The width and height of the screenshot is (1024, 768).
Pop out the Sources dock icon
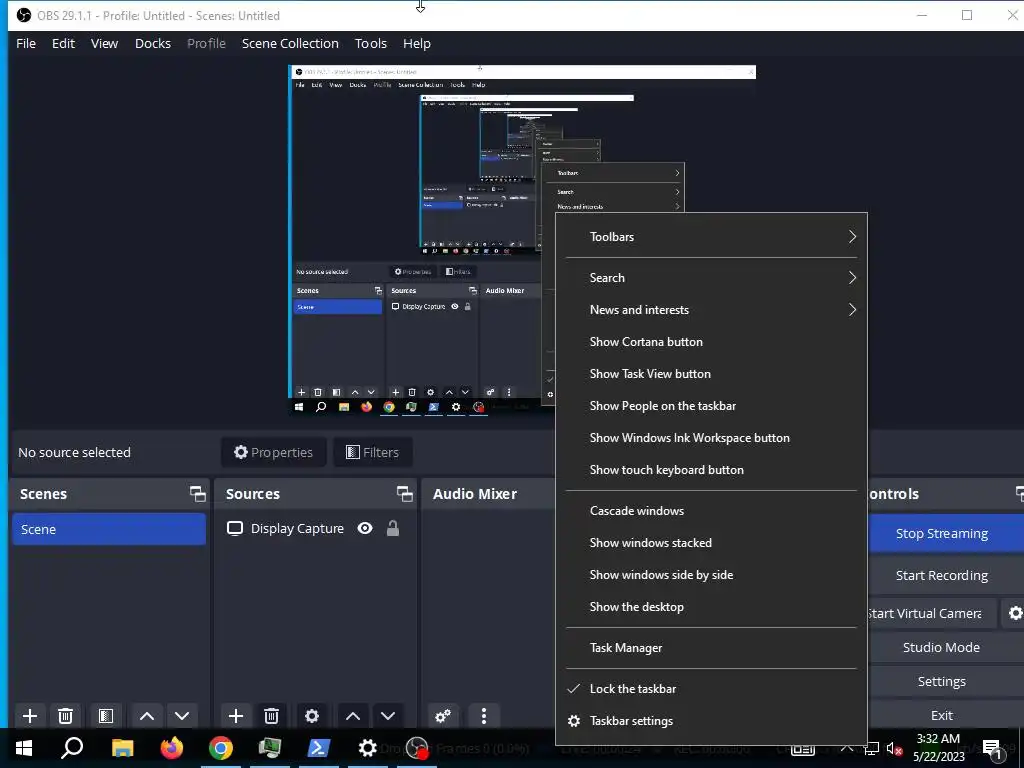point(404,494)
